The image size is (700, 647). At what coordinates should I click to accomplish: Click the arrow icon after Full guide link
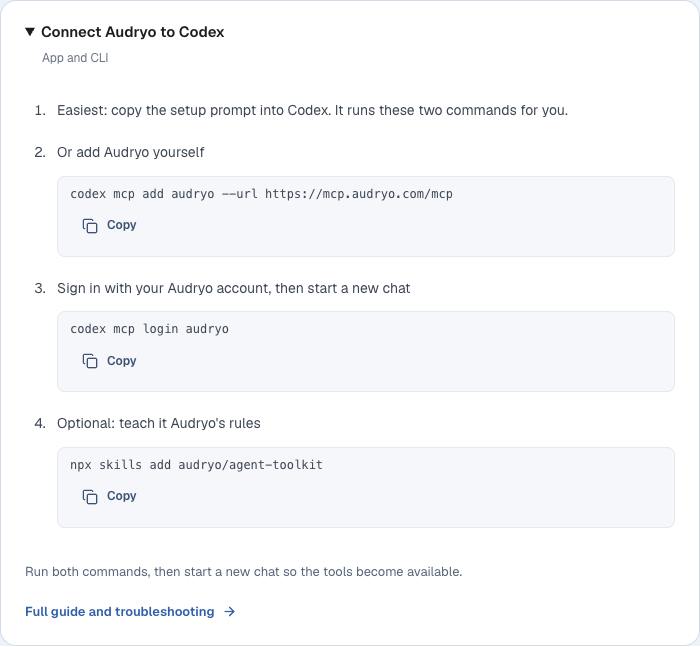229,612
